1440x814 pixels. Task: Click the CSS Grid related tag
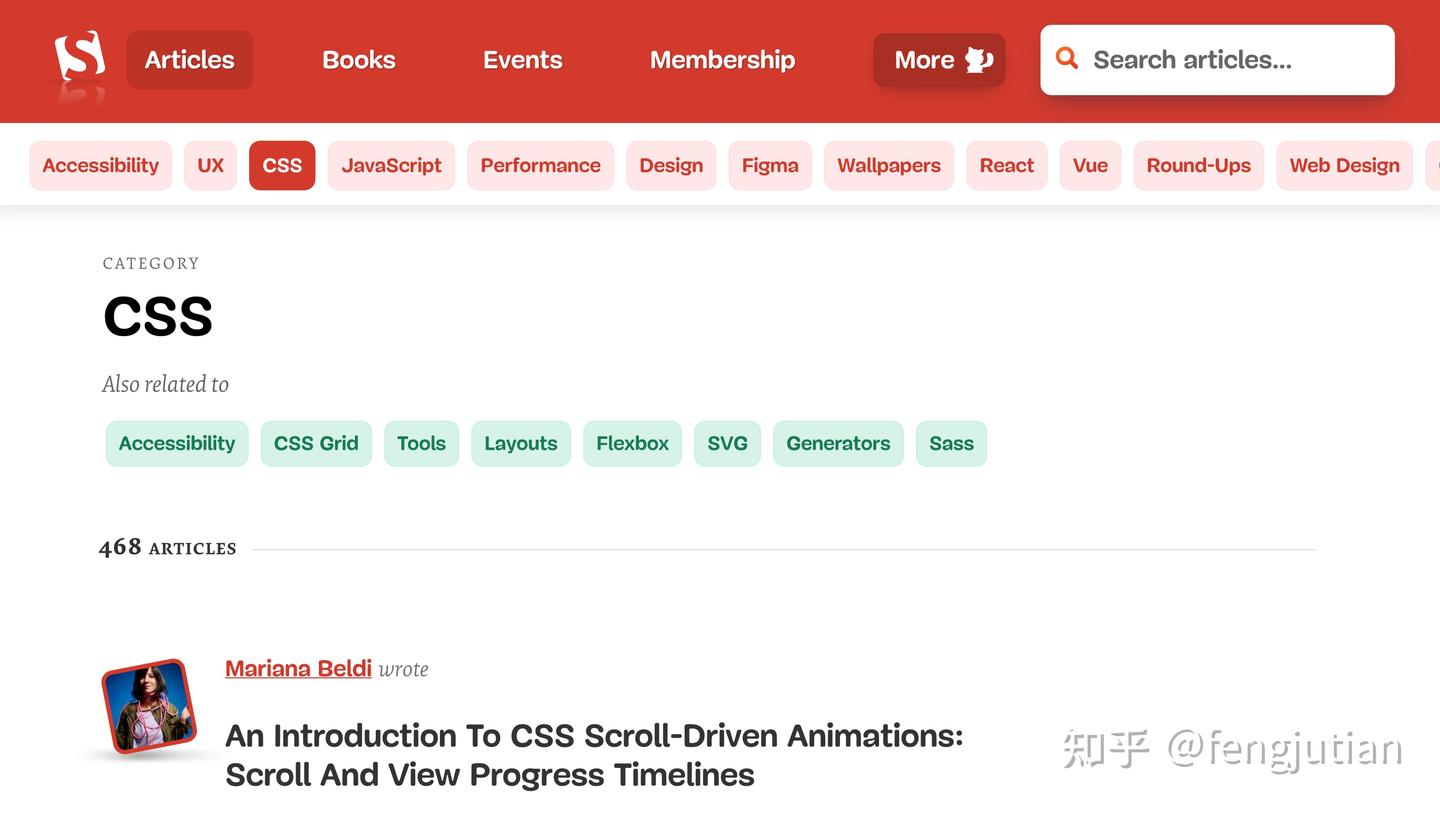click(316, 443)
